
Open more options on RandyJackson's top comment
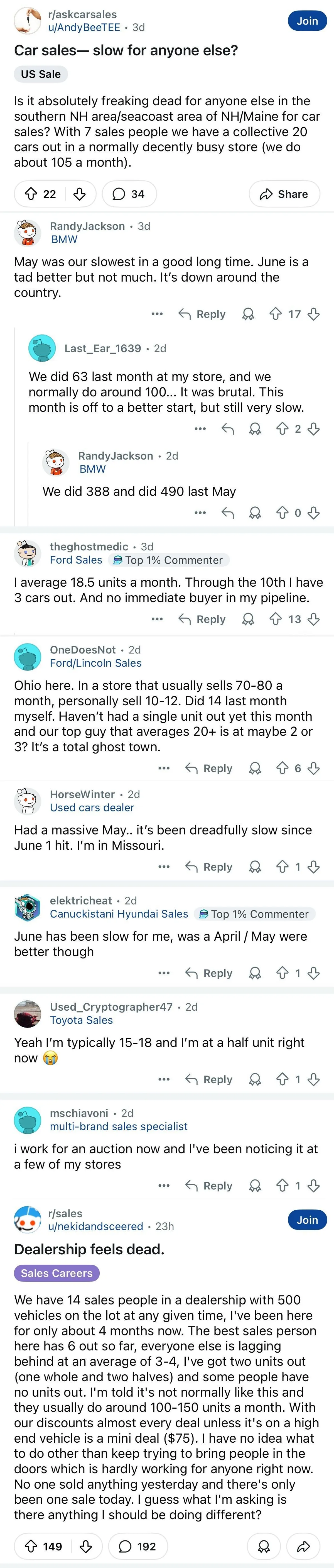157,314
